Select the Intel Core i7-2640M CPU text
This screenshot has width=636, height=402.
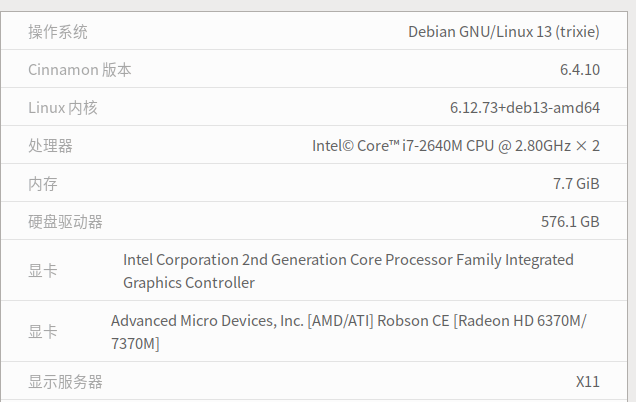pos(455,146)
